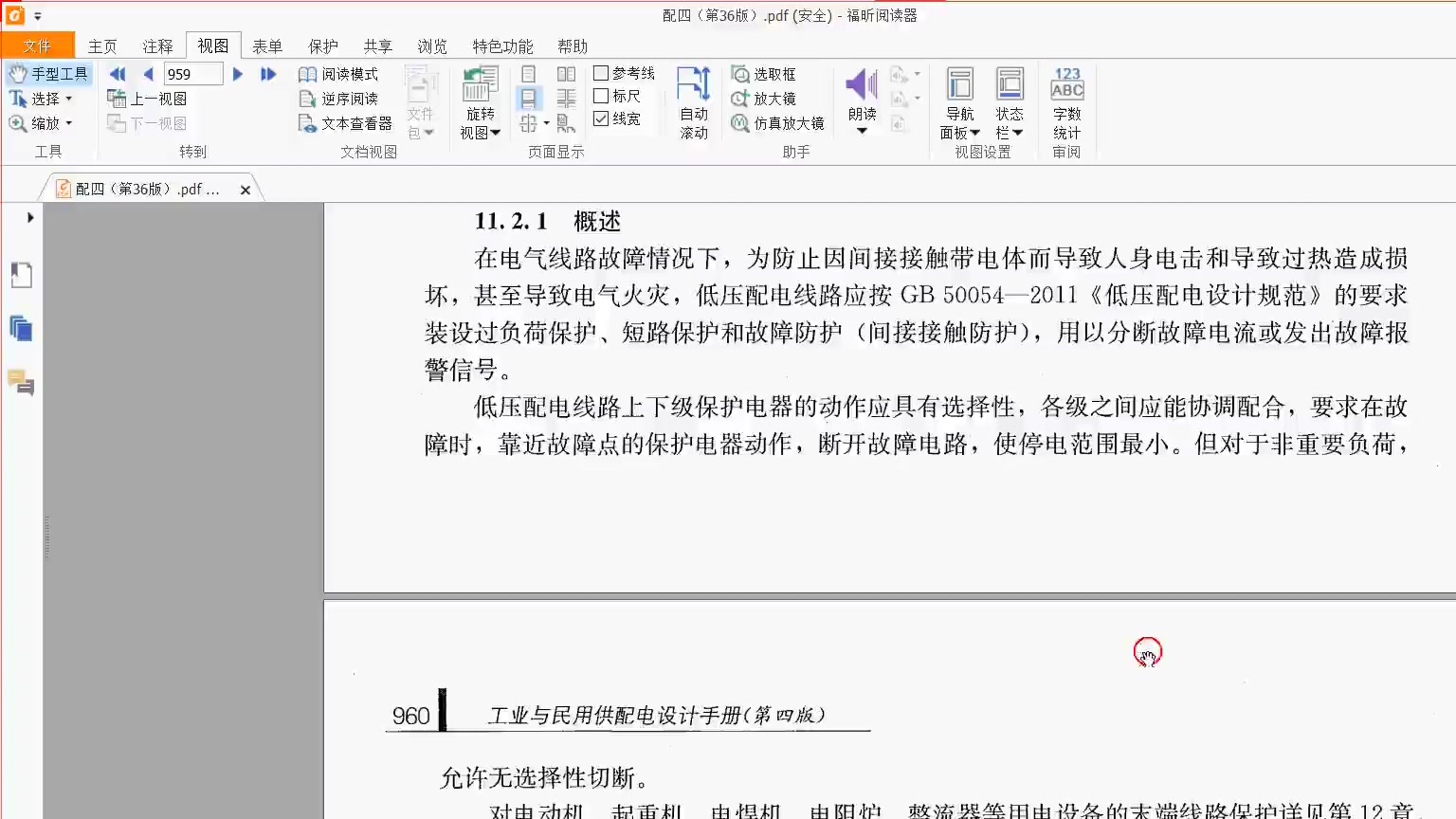Click page number 960 in header
The width and height of the screenshot is (1456, 819).
pyautogui.click(x=410, y=716)
